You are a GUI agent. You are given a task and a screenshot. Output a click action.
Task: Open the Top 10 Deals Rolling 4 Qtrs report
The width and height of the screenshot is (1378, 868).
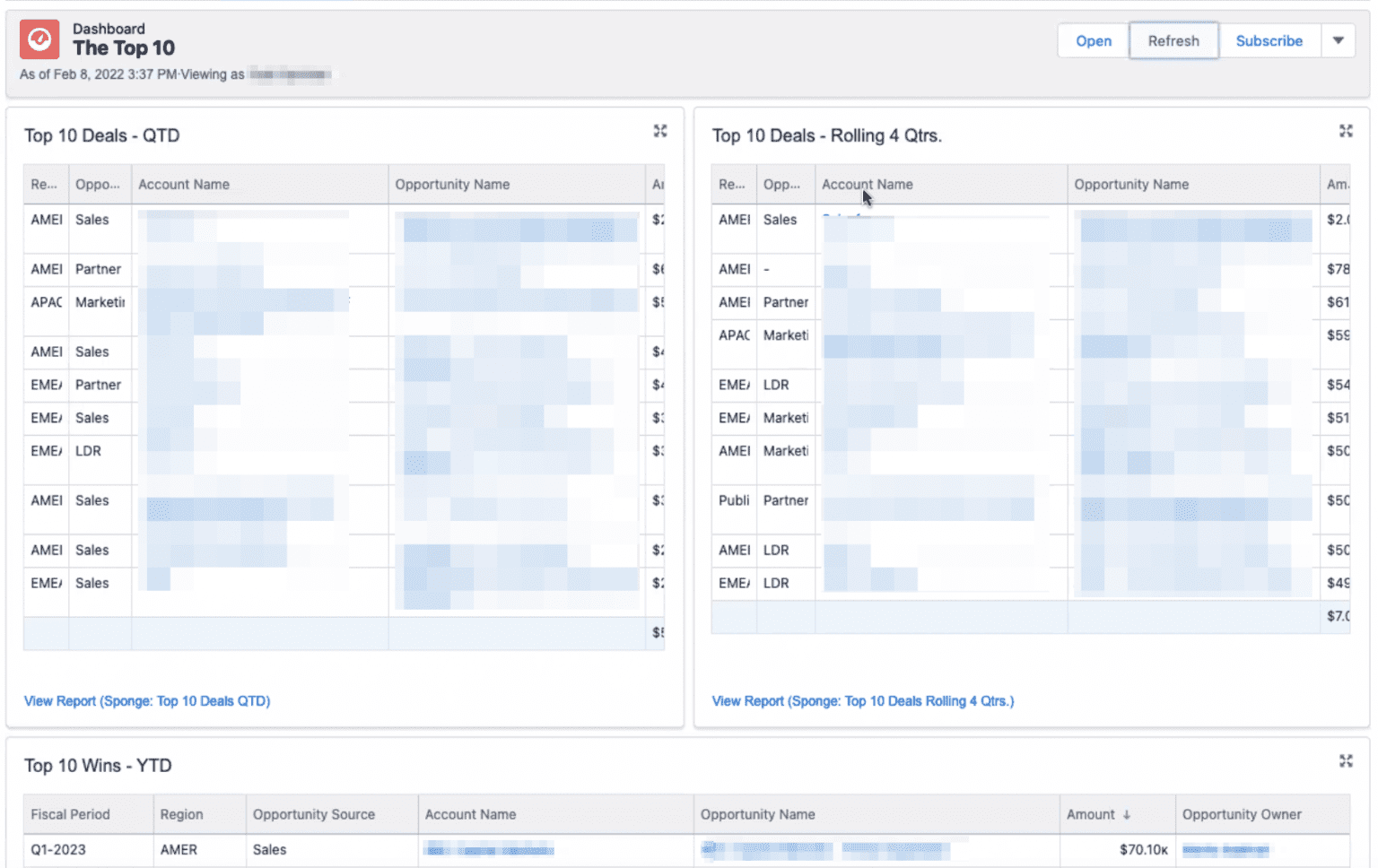click(862, 700)
